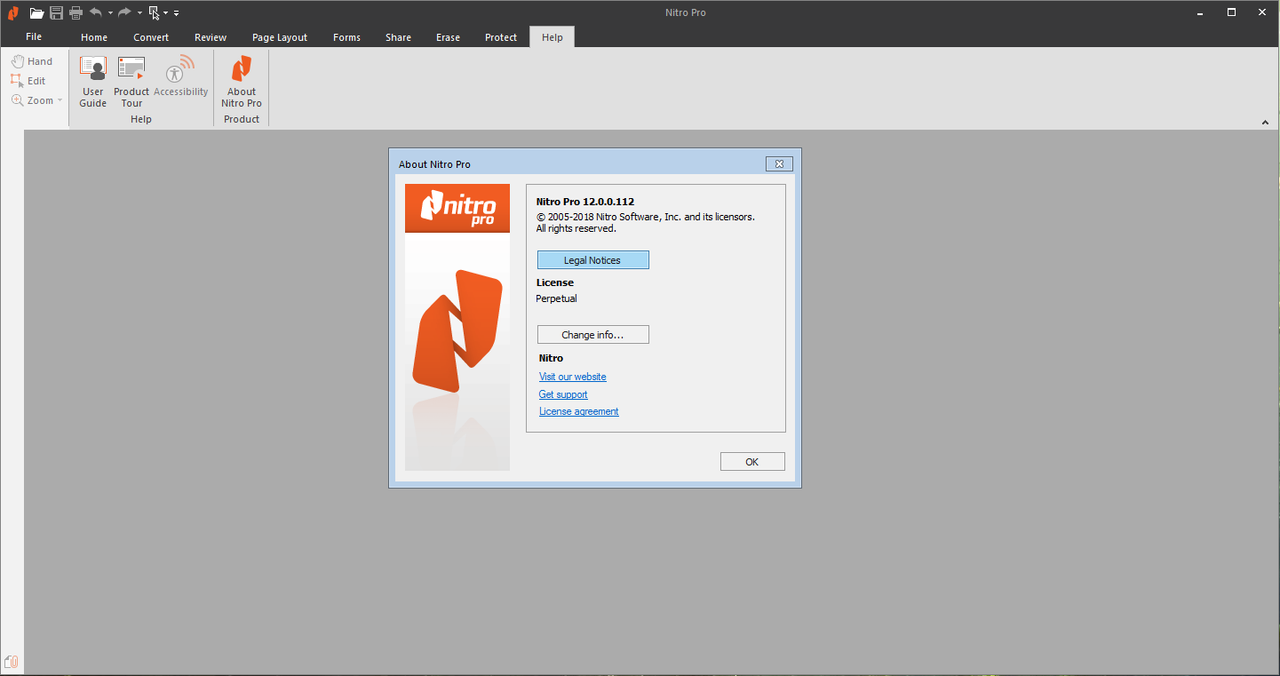Expand the Zoom tool dropdown arrow
Image resolution: width=1280 pixels, height=676 pixels.
coord(60,100)
